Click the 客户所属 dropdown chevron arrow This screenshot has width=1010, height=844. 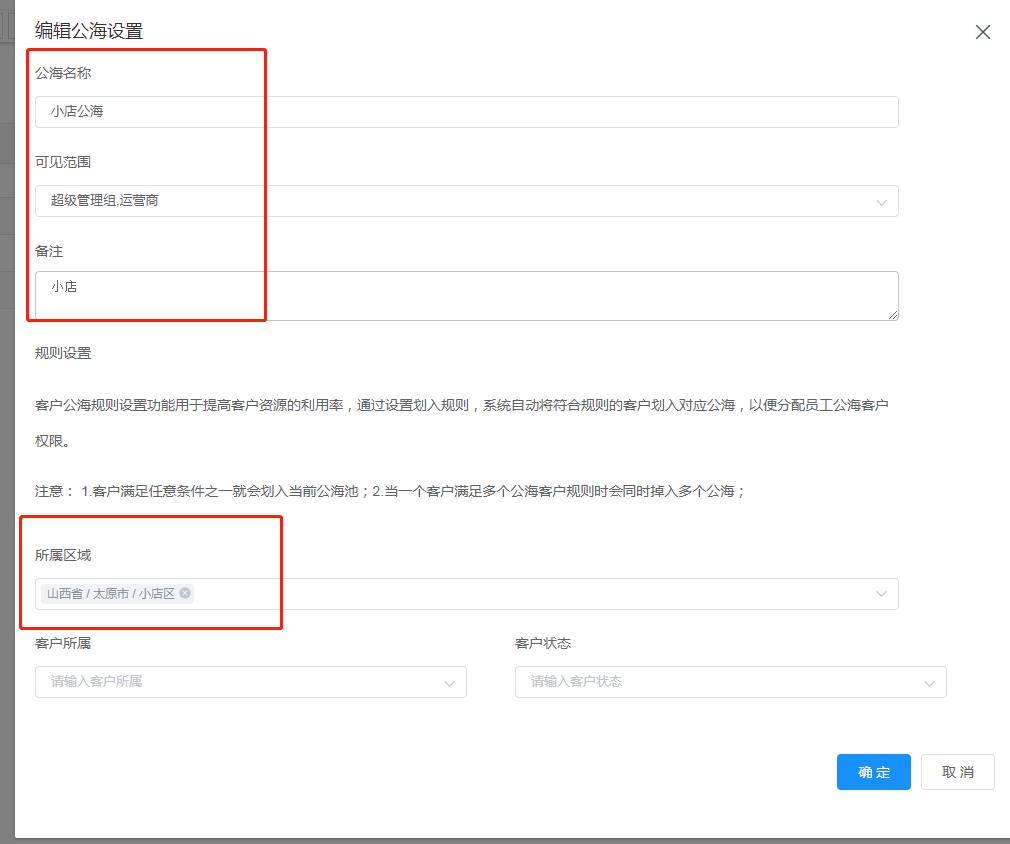point(449,683)
